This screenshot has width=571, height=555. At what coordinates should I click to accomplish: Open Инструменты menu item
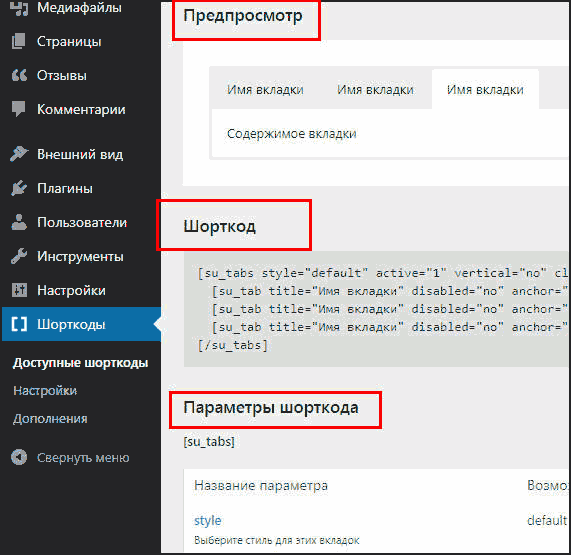[80, 257]
